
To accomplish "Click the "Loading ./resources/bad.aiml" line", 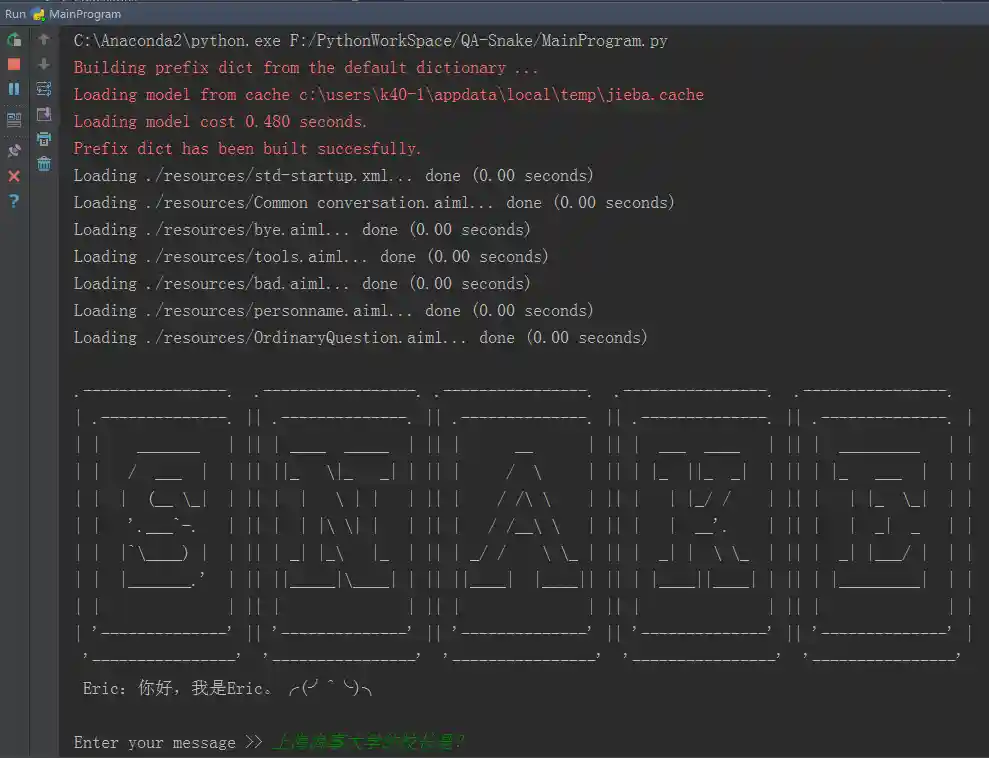I will coord(302,284).
